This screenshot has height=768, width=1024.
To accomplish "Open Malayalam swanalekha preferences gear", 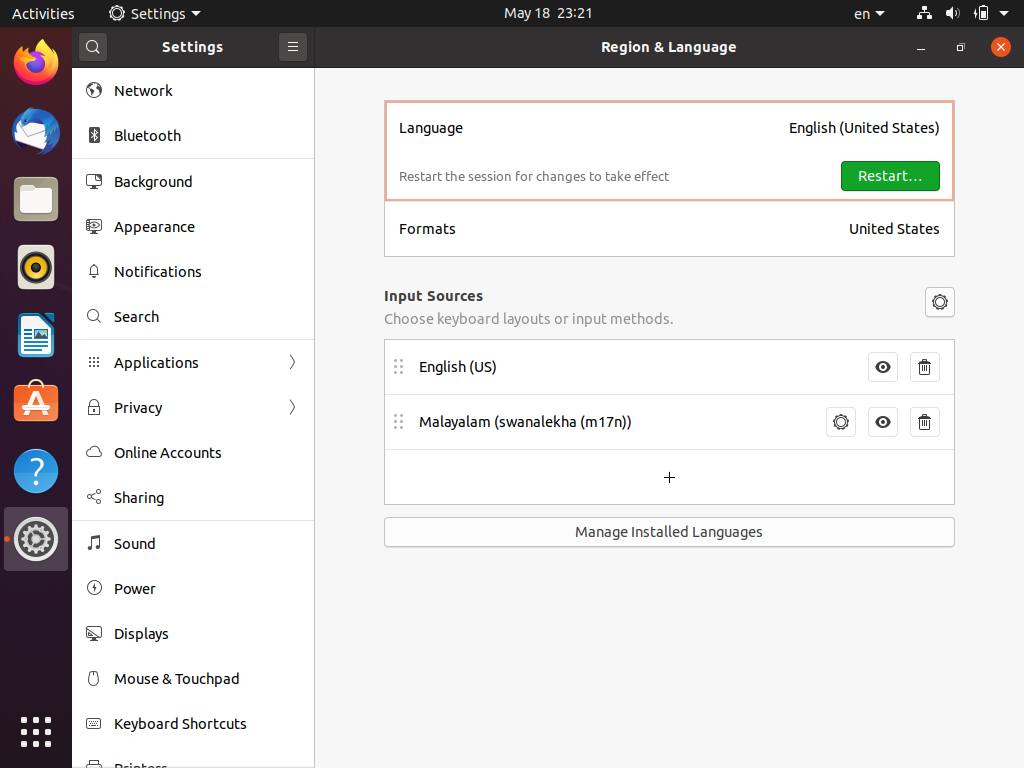I will point(841,422).
